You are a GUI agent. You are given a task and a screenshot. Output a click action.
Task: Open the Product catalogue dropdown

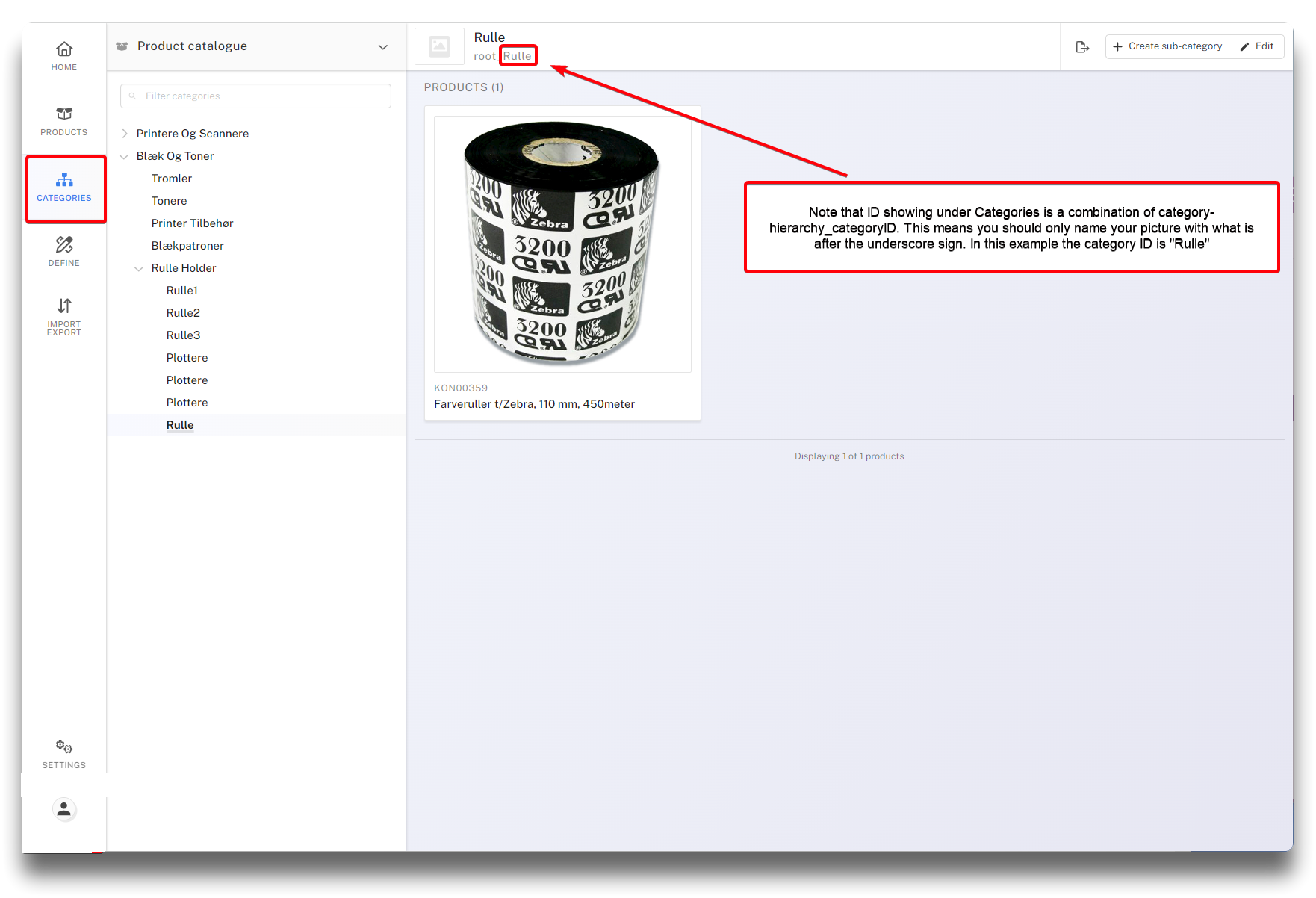coord(382,47)
